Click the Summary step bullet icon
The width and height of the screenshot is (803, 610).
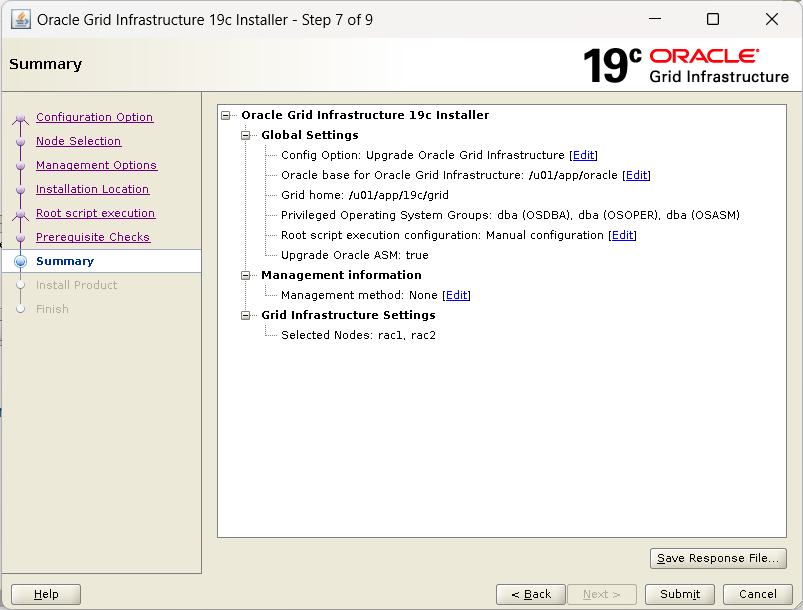click(x=20, y=261)
